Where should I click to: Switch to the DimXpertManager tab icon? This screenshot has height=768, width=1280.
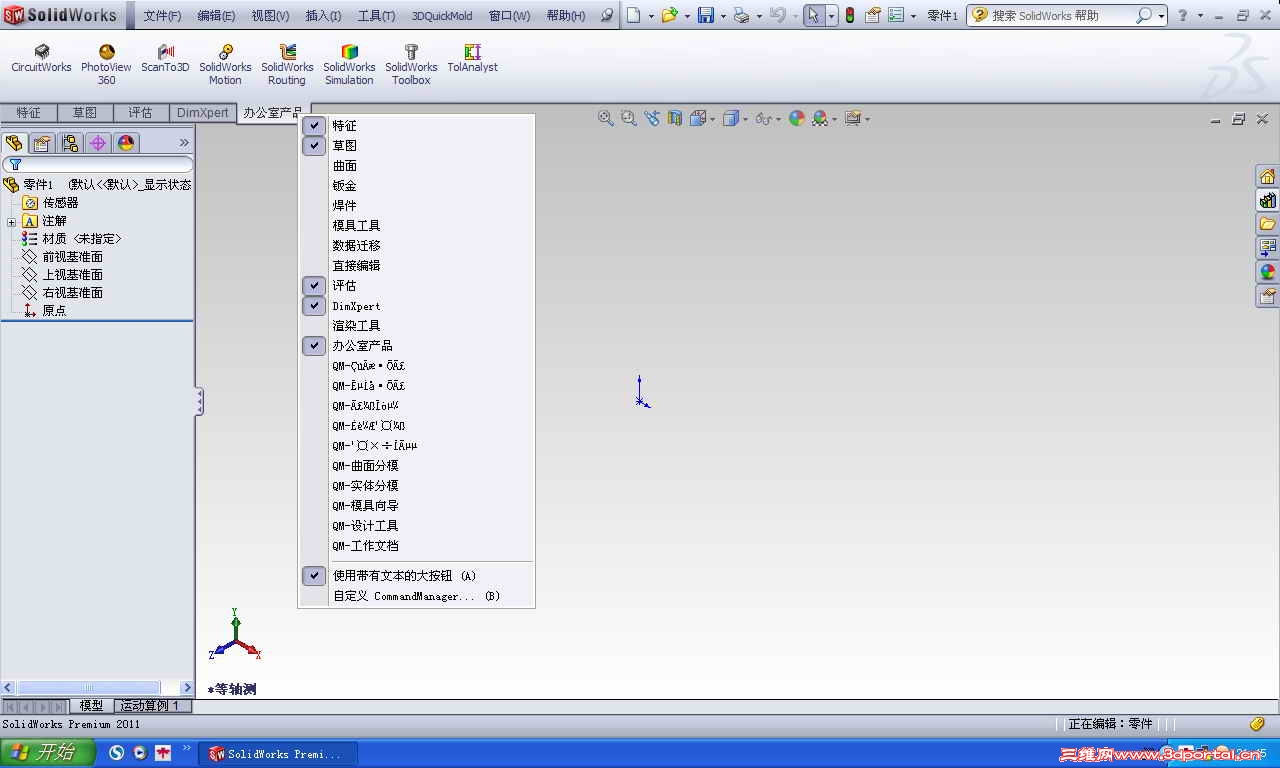tap(98, 143)
